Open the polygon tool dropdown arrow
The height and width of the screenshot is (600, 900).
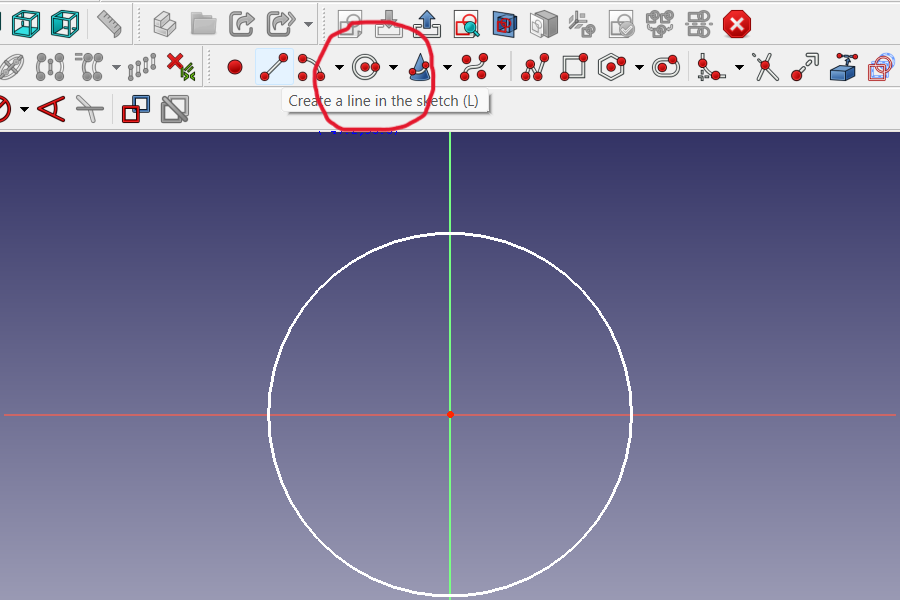[x=638, y=68]
